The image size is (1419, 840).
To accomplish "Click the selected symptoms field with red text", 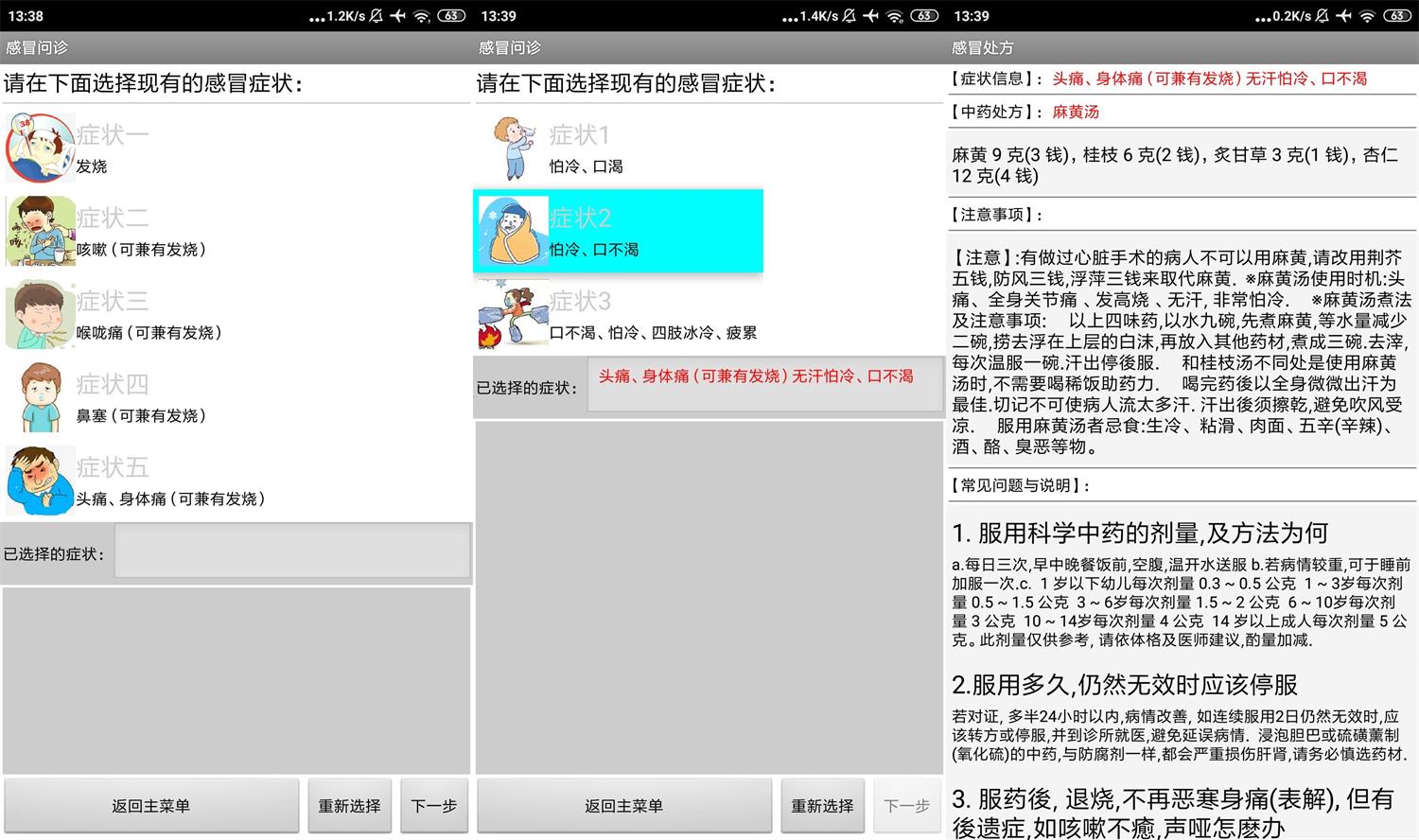I will click(764, 386).
